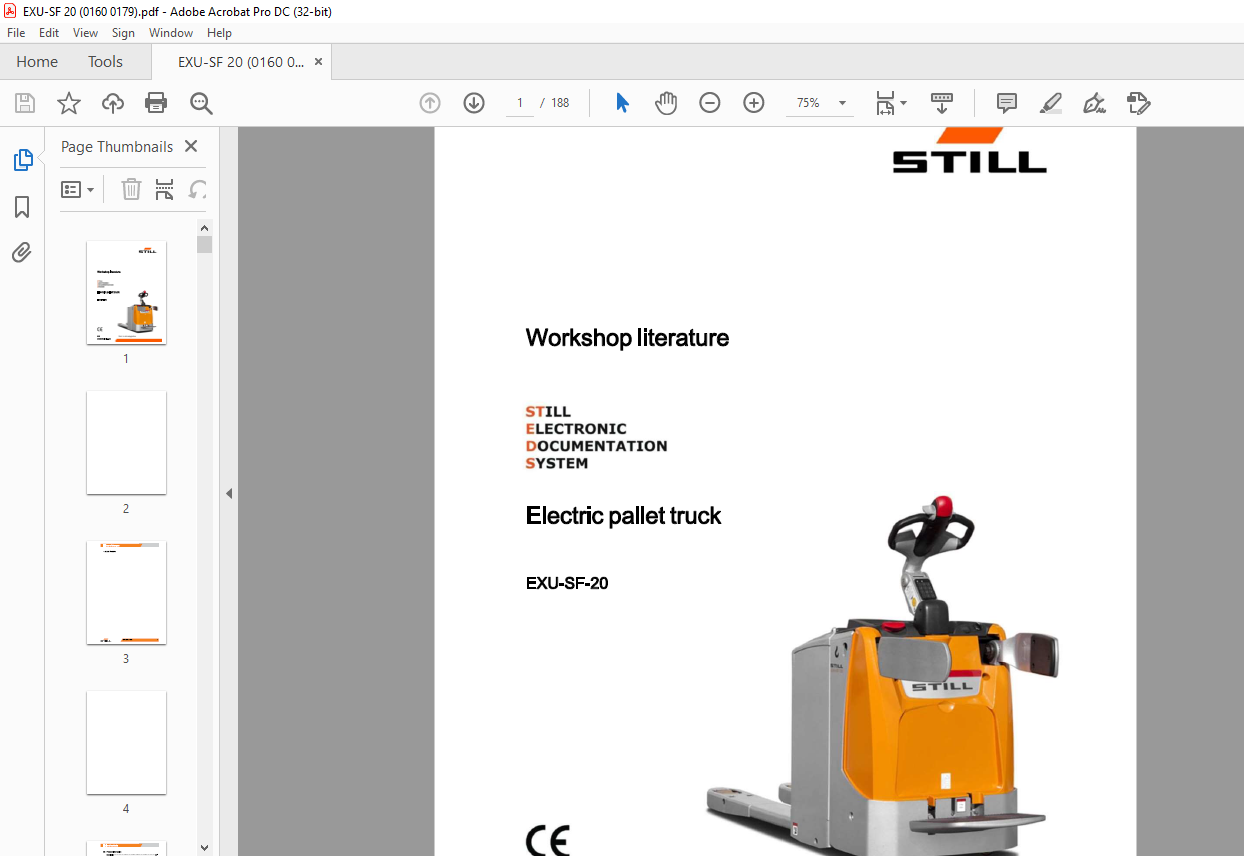Select page 1 thumbnail
This screenshot has width=1244, height=856.
126,292
